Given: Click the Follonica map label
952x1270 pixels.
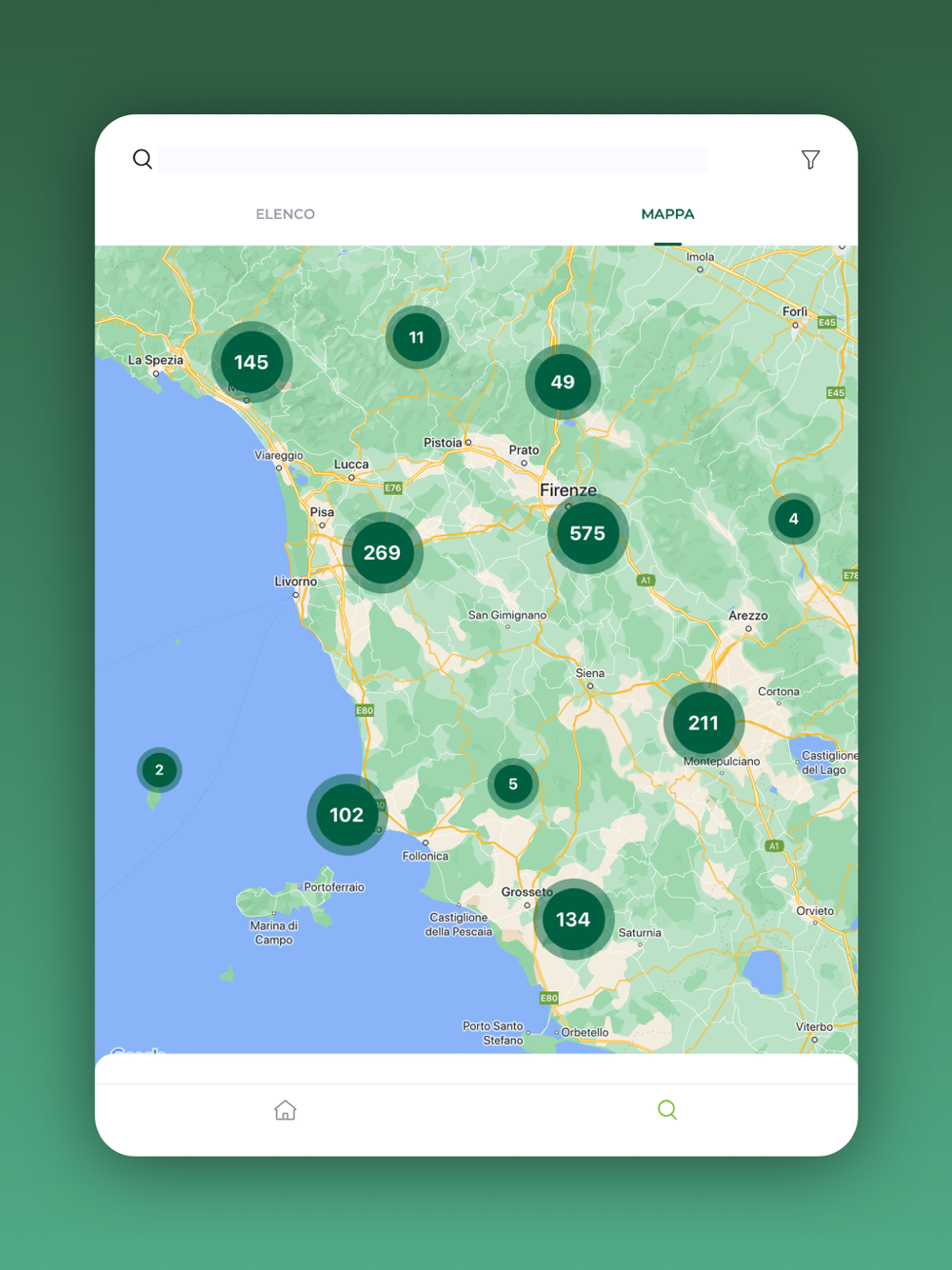Looking at the screenshot, I should coord(426,856).
